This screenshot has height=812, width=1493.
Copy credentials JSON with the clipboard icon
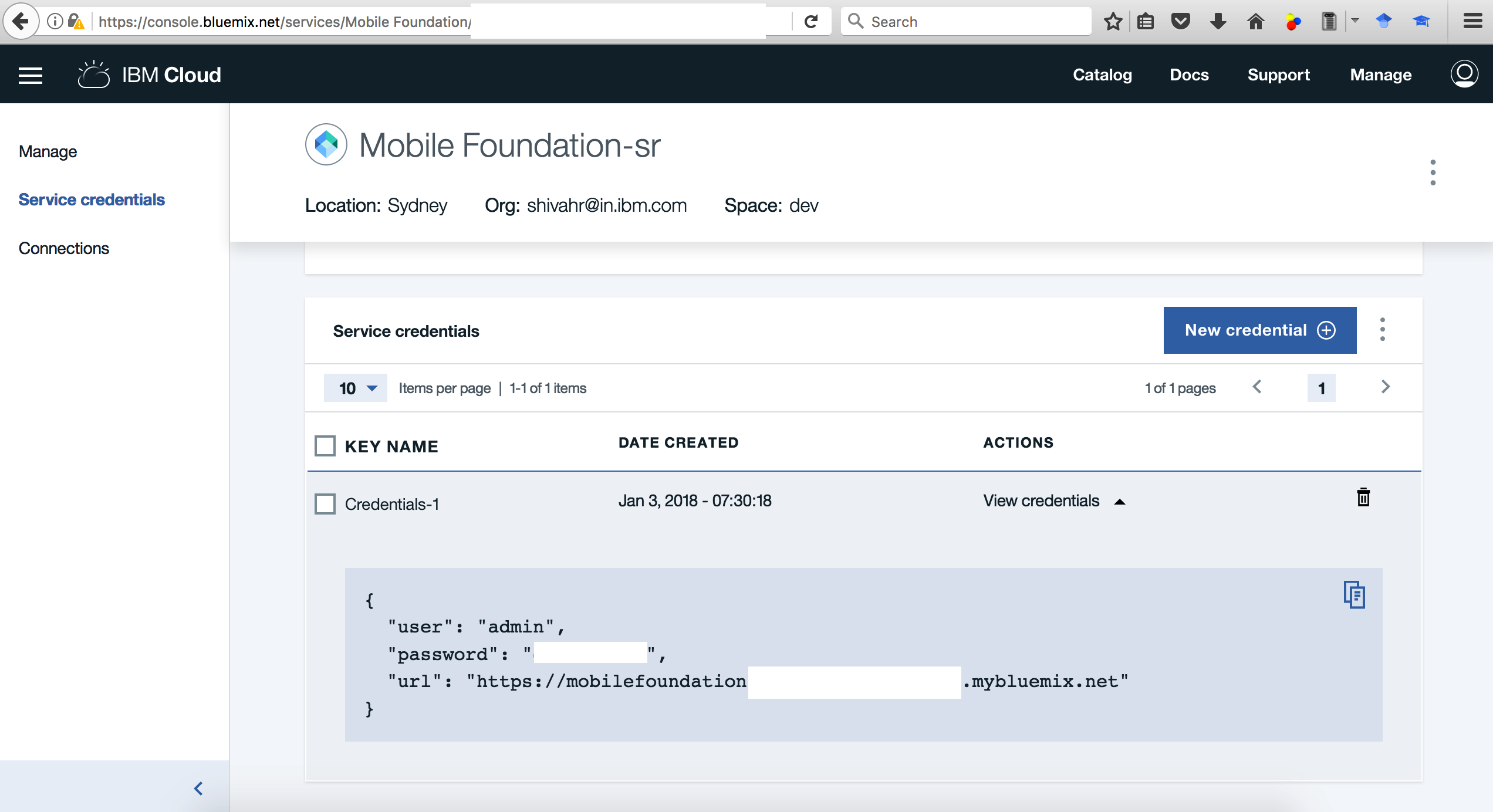point(1354,595)
